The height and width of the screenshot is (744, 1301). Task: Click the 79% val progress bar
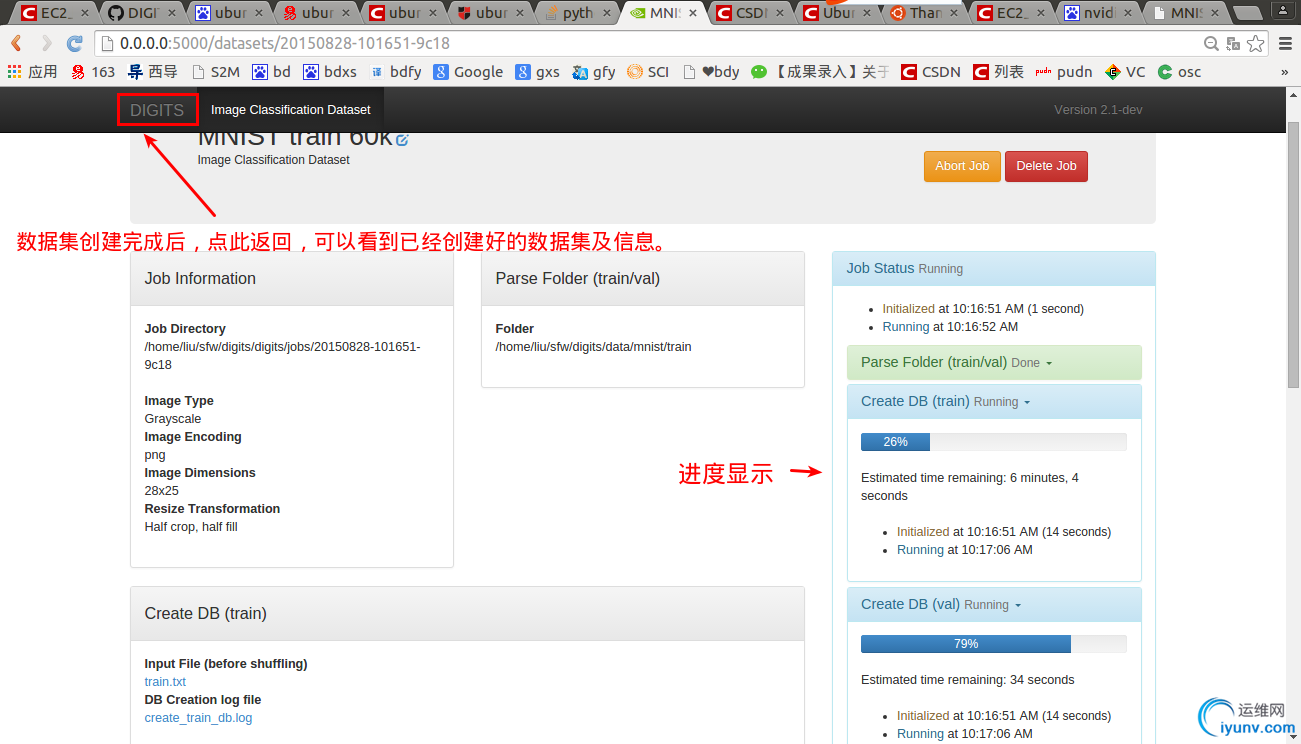click(994, 644)
